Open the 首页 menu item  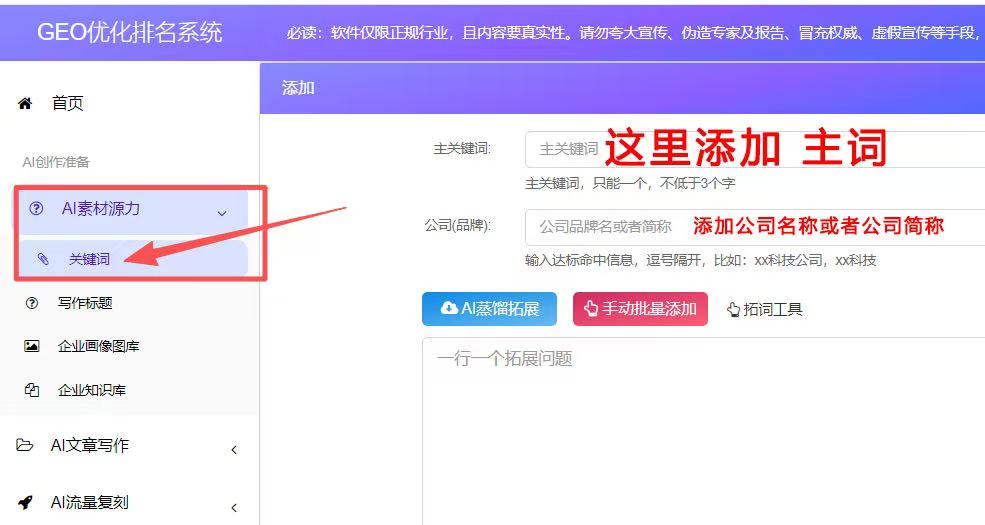[68, 103]
